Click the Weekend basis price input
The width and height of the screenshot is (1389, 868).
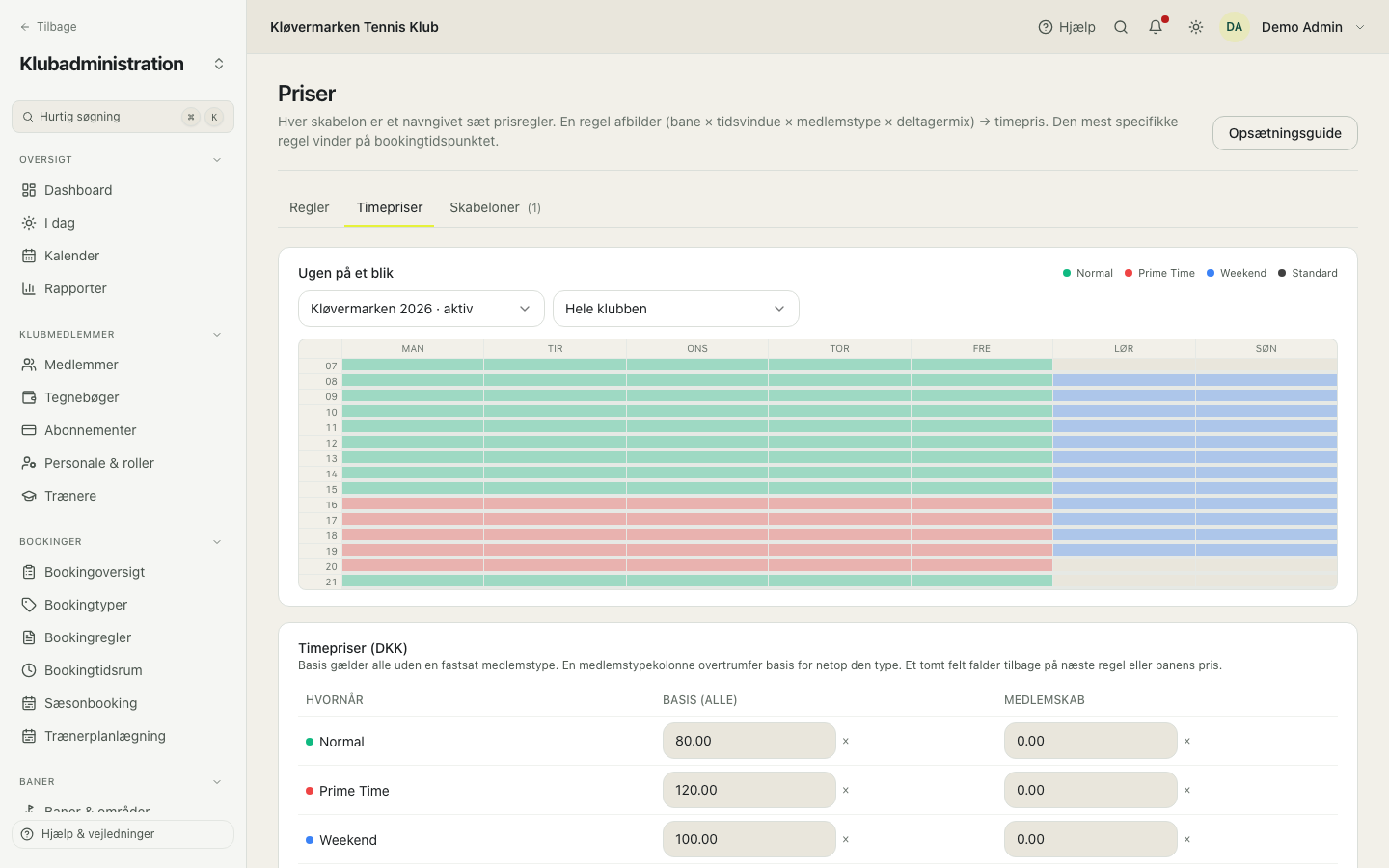tap(749, 839)
